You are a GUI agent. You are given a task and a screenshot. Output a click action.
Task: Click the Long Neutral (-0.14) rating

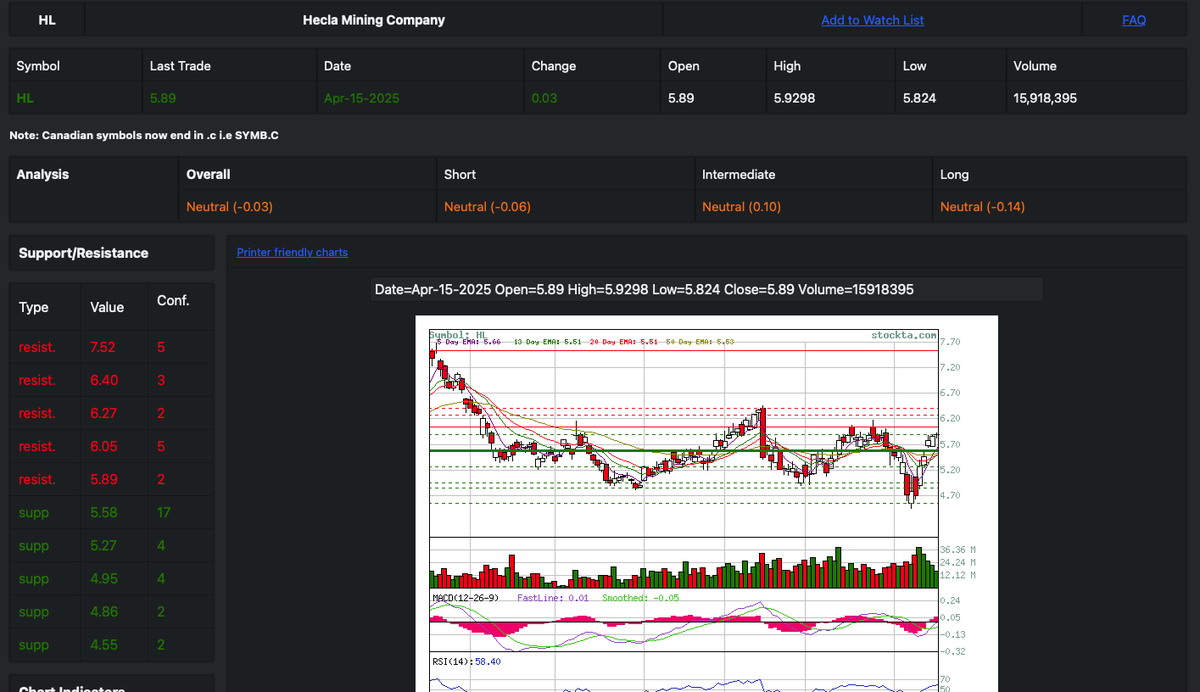pyautogui.click(x=982, y=207)
